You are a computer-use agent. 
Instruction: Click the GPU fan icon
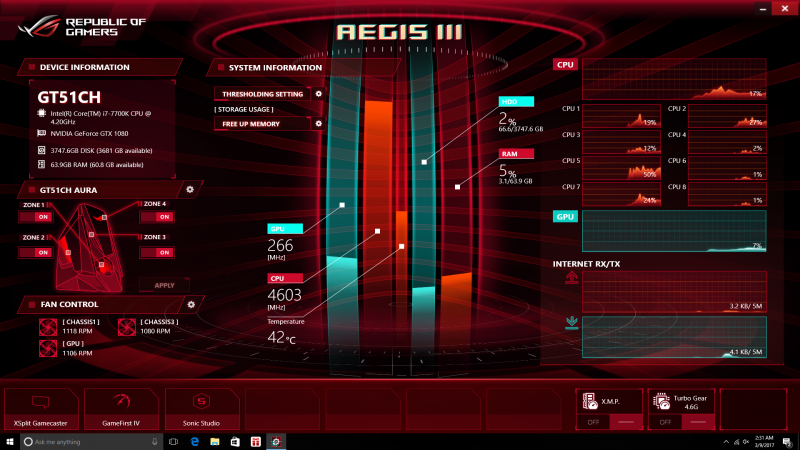(x=48, y=348)
